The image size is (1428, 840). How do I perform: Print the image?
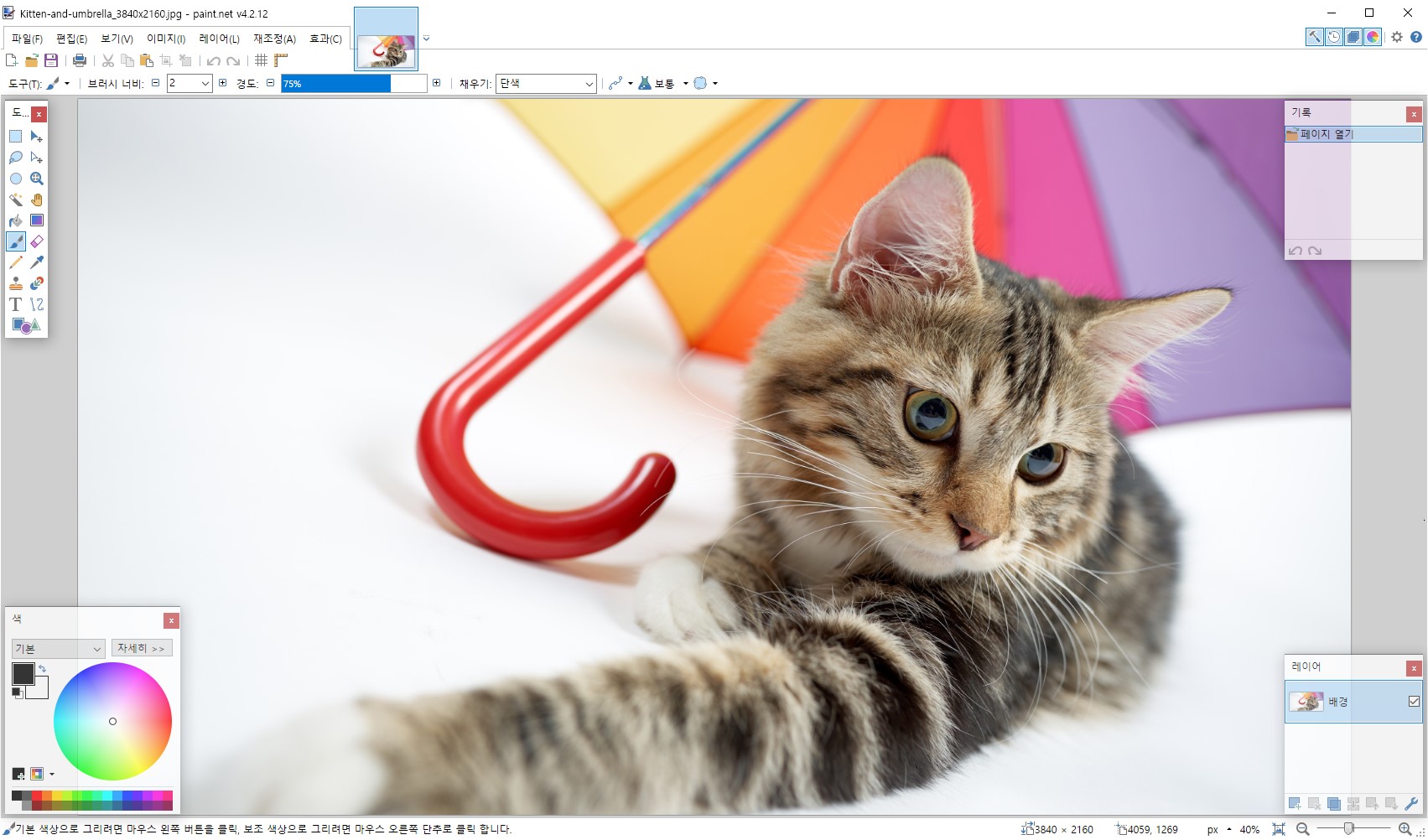pos(80,60)
